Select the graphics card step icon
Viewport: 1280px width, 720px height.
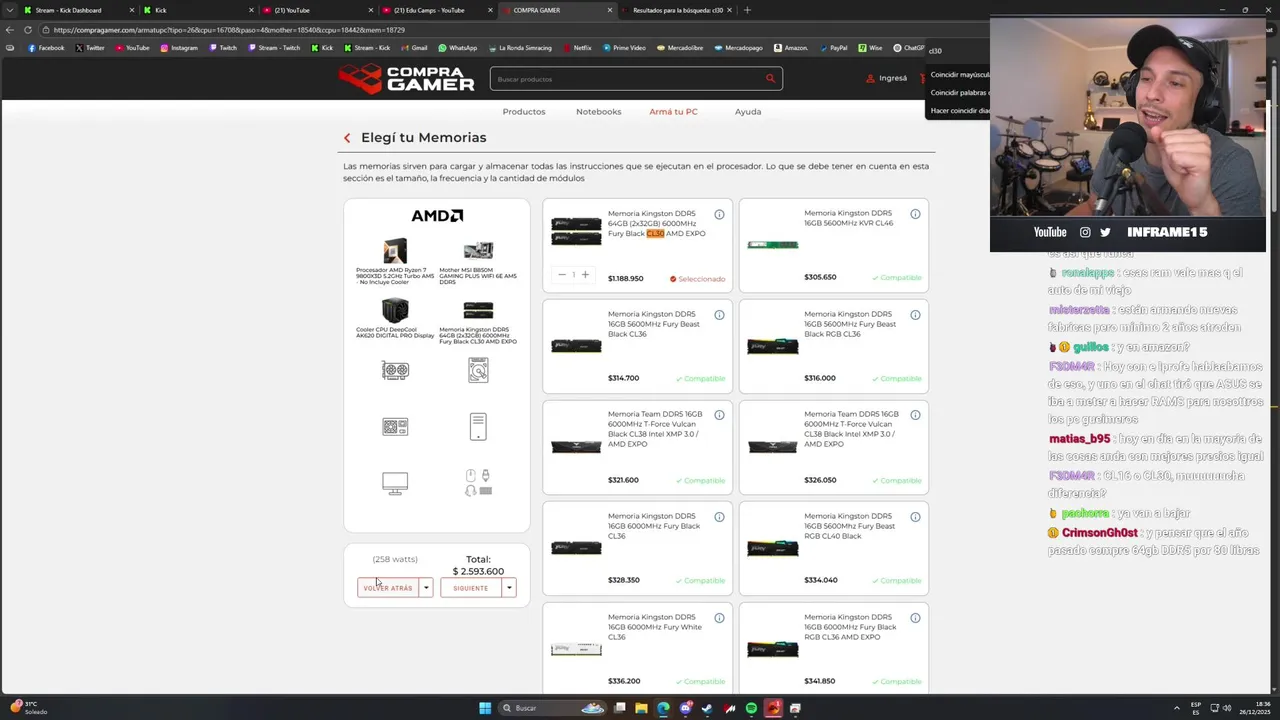(x=395, y=370)
